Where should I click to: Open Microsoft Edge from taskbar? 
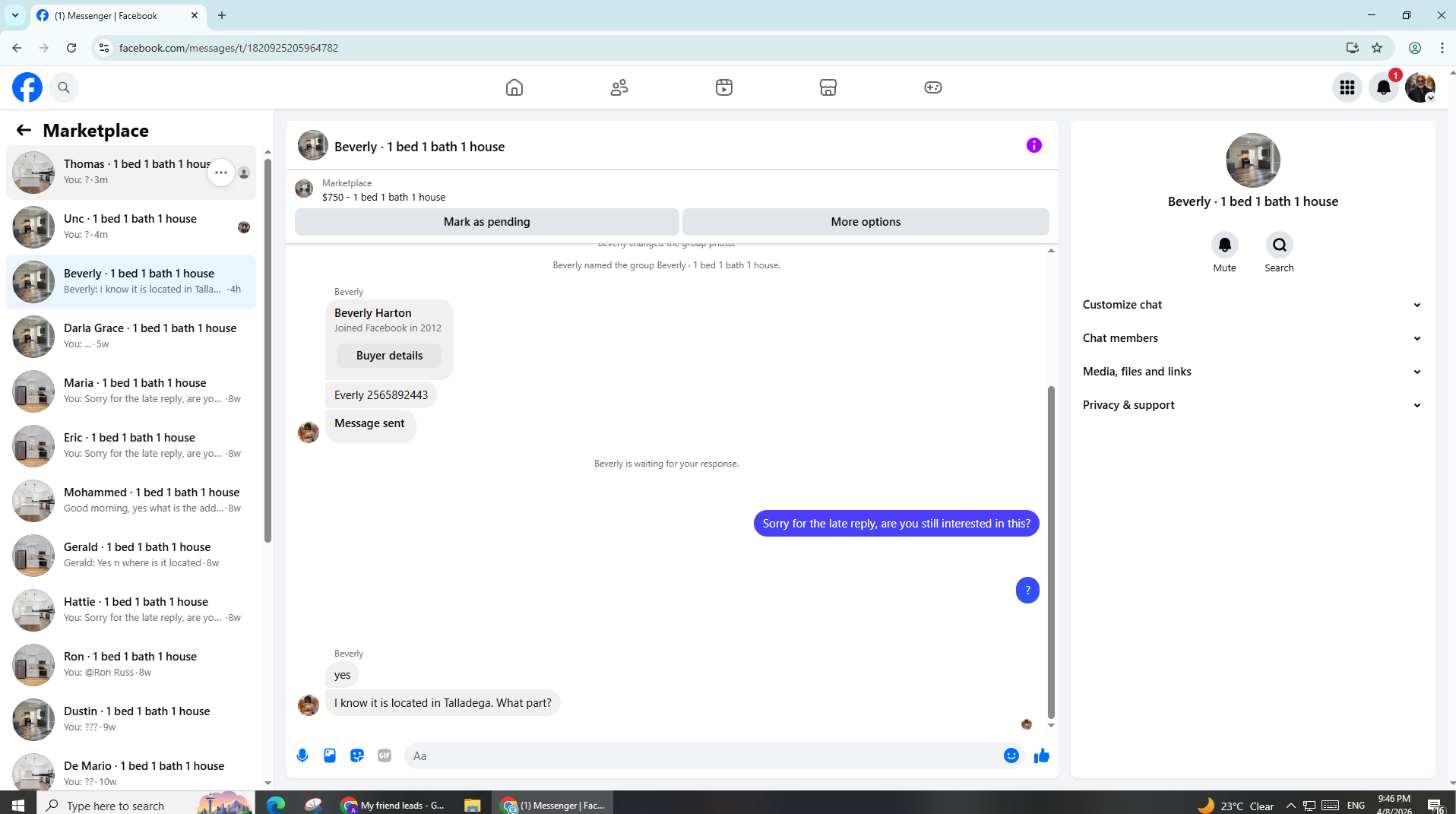pyautogui.click(x=275, y=804)
